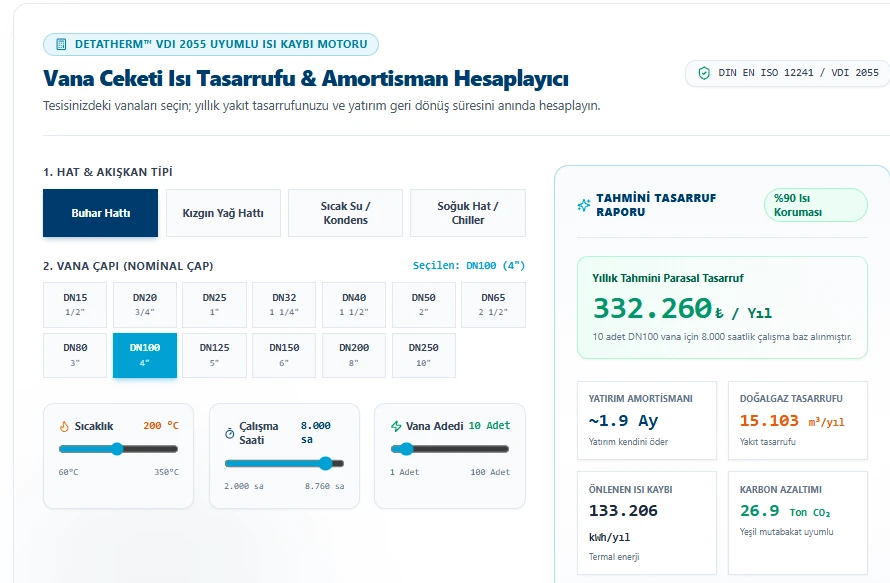This screenshot has width=890, height=583.
Task: Select DN40 1 1/2" valve diameter
Action: (354, 305)
